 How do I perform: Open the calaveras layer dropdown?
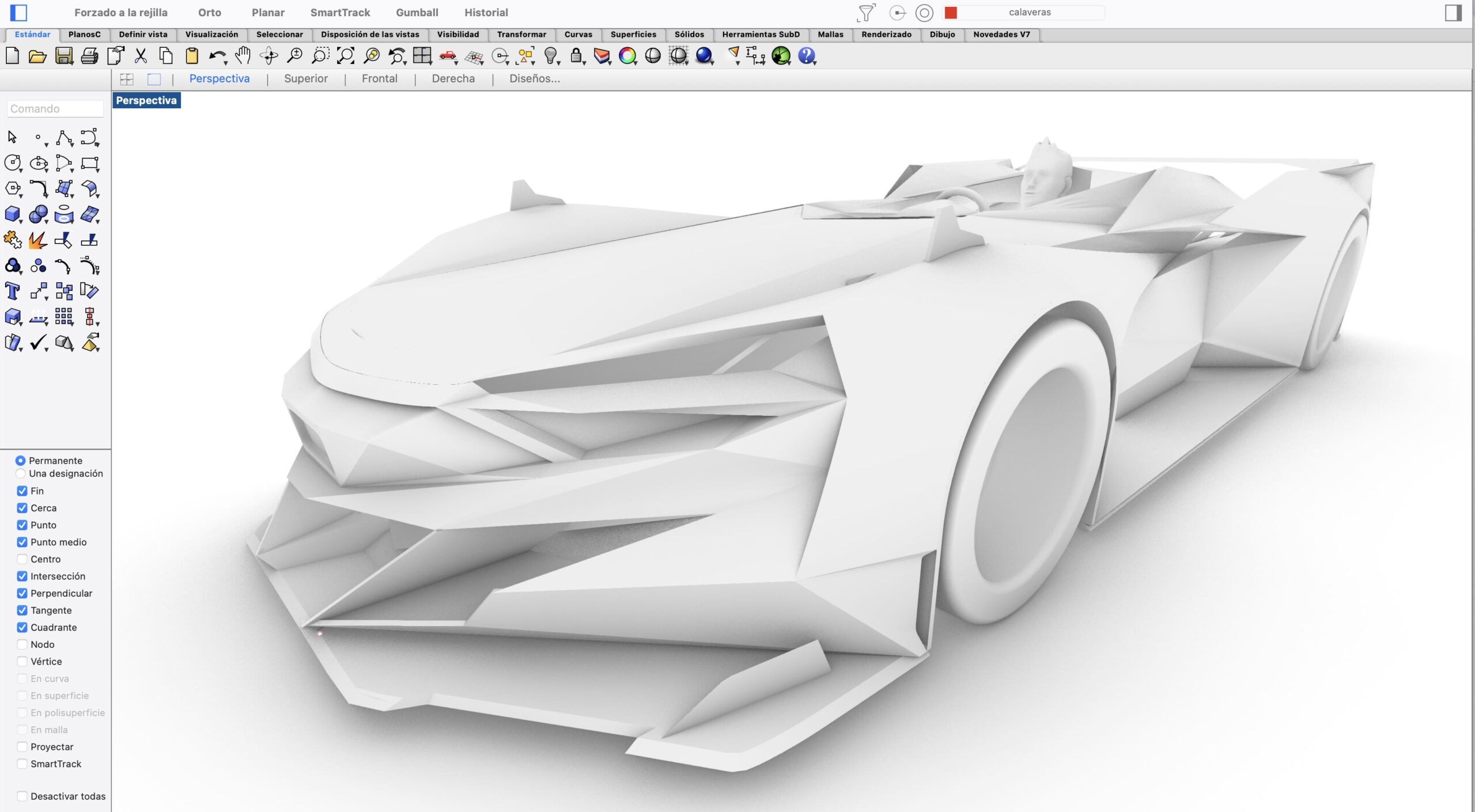[x=1030, y=12]
